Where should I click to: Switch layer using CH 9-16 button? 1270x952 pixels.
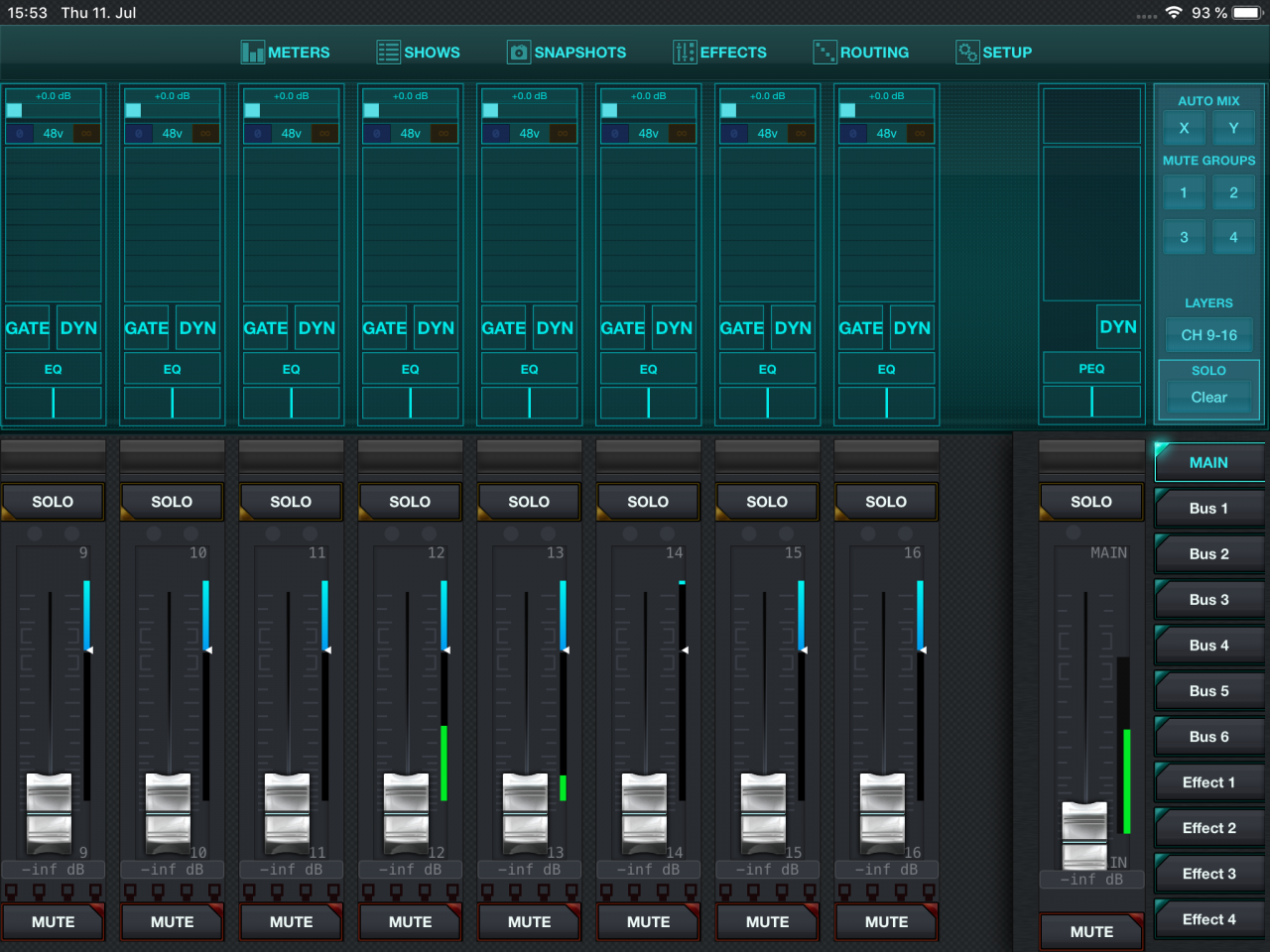1208,335
